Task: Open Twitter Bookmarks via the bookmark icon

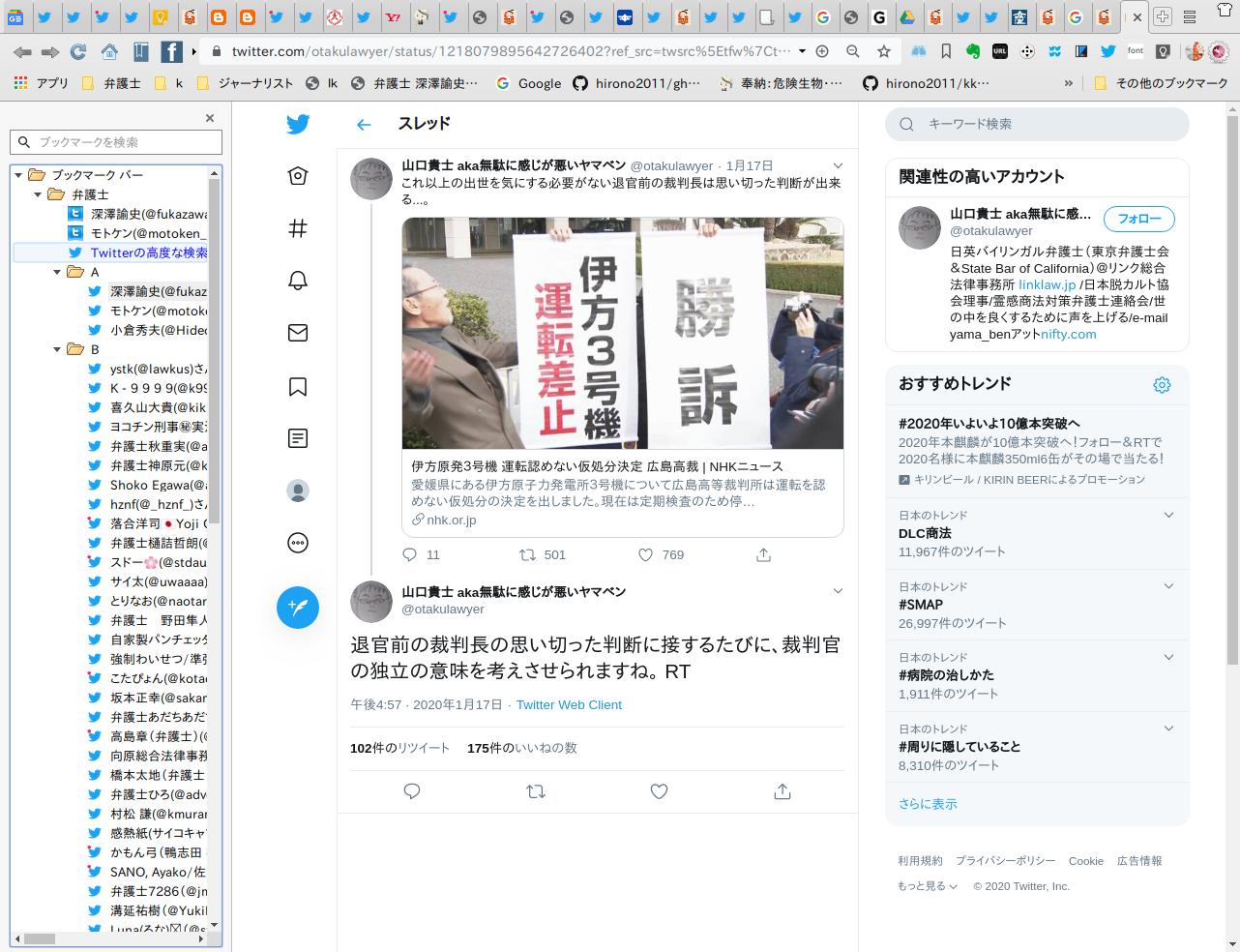Action: (x=298, y=386)
